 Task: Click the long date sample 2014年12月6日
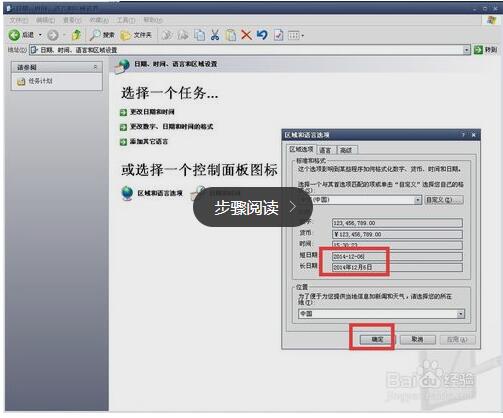[397, 267]
